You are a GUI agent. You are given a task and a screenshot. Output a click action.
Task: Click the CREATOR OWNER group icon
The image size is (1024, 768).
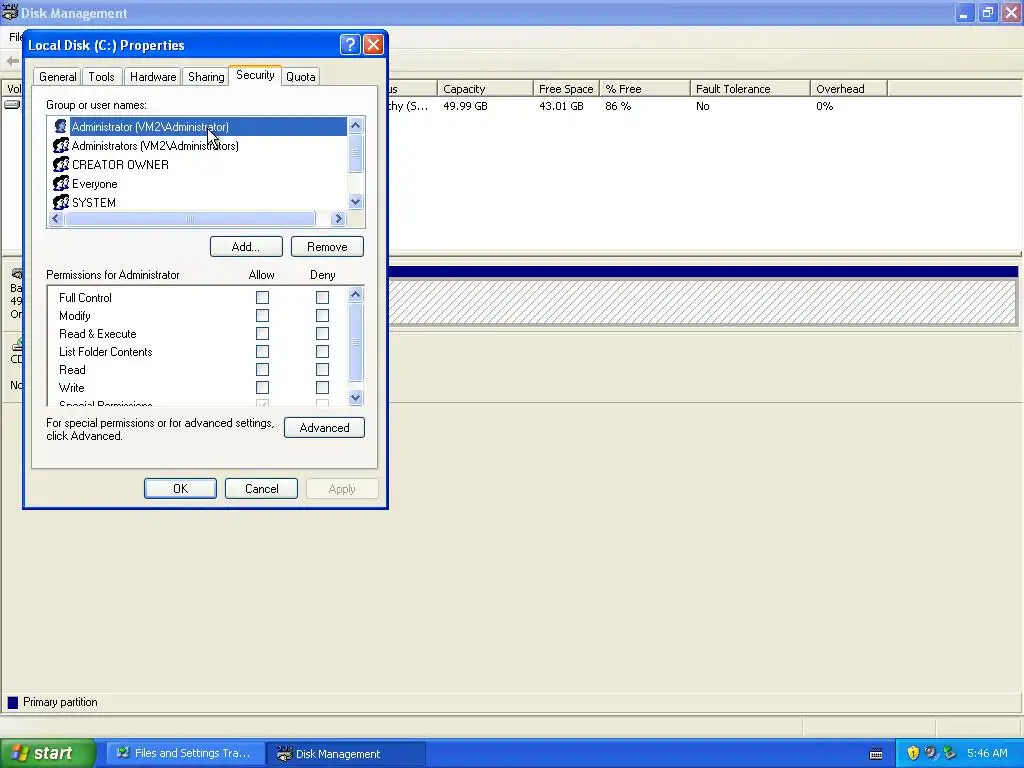pos(61,165)
